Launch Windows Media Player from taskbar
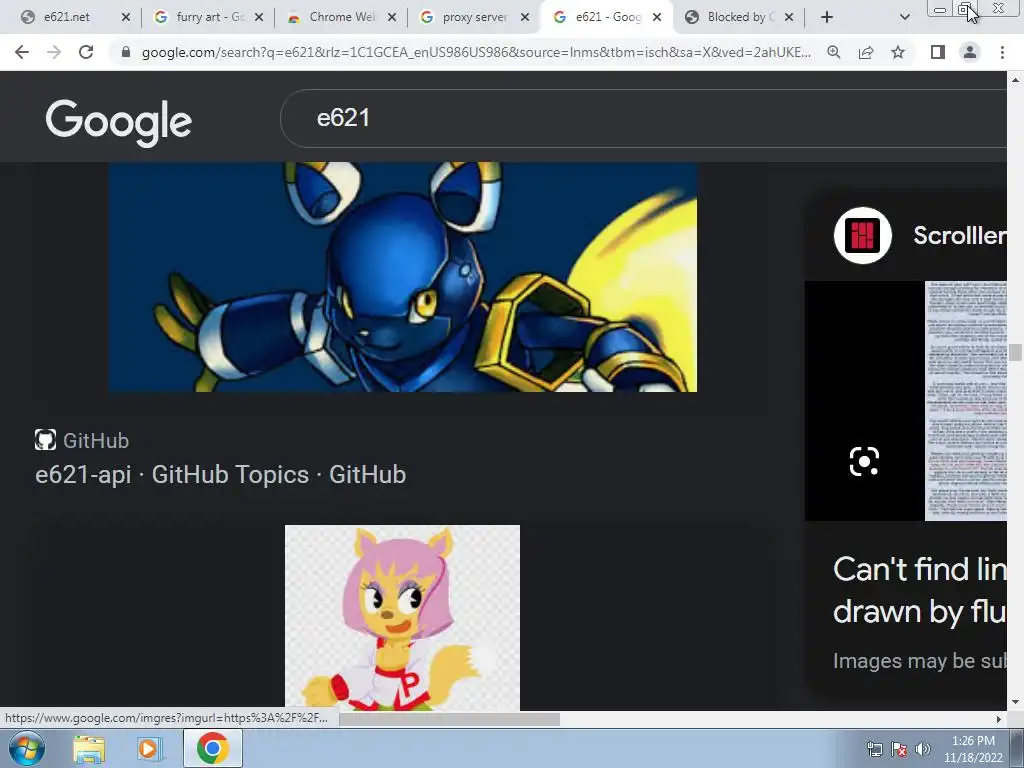This screenshot has height=768, width=1024. [149, 748]
